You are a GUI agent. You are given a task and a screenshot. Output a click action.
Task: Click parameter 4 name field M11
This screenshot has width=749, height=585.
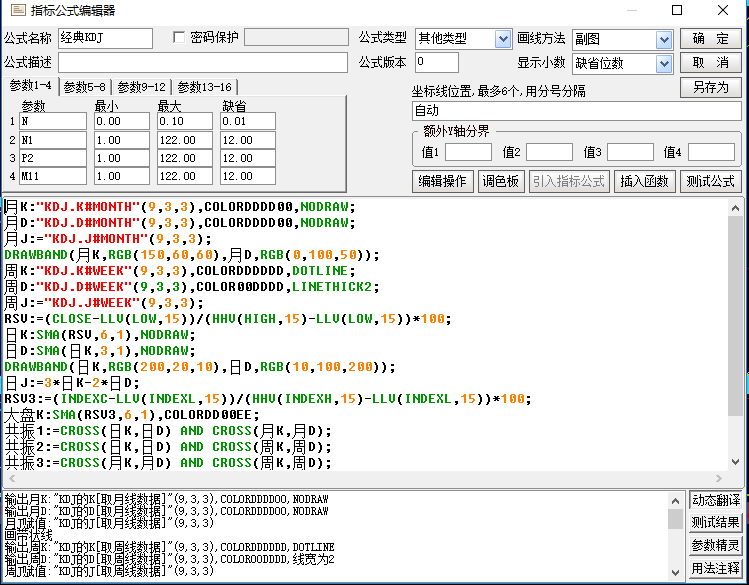[53, 176]
